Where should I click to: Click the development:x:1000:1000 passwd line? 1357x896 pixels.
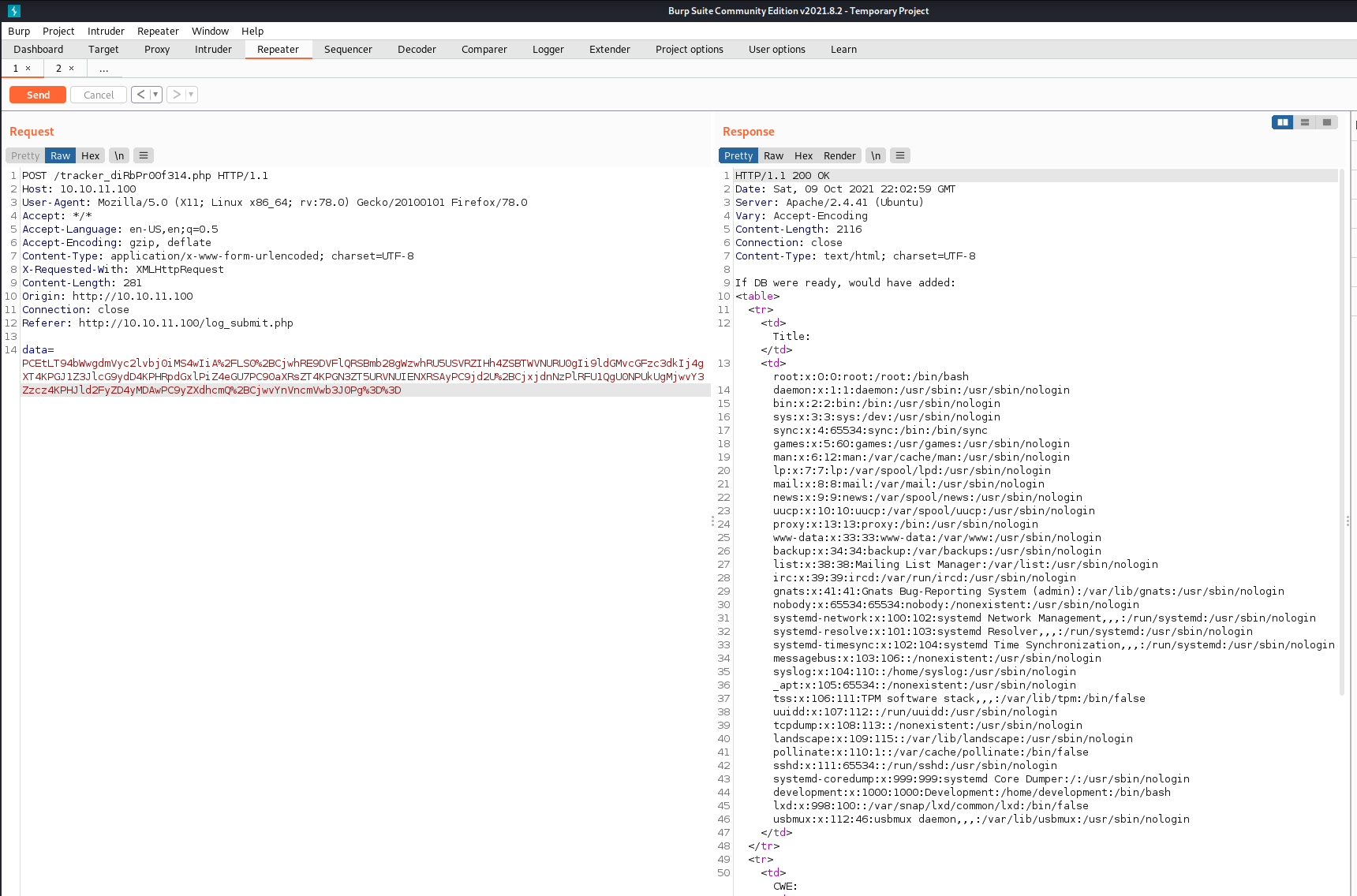coord(972,793)
